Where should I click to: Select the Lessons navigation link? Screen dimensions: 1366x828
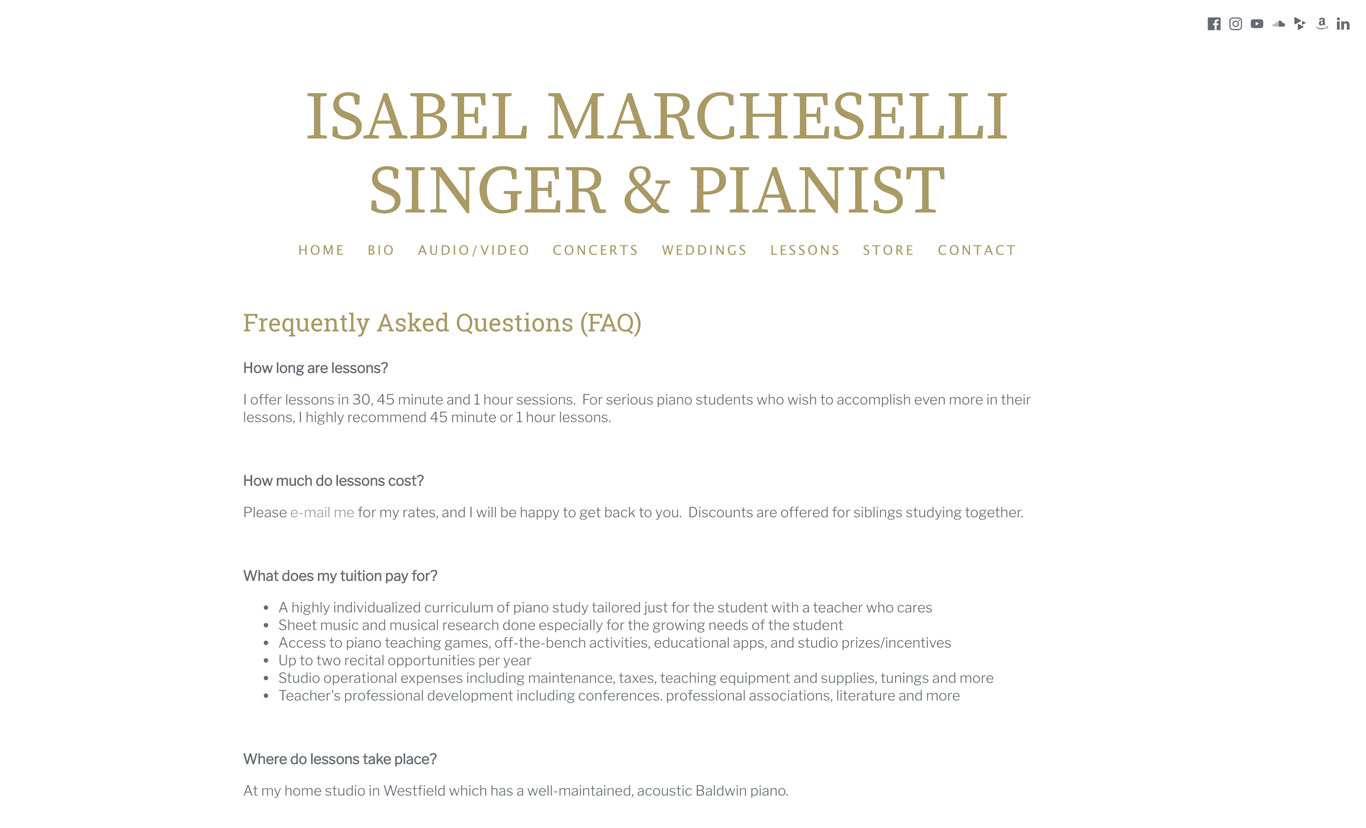pos(805,250)
